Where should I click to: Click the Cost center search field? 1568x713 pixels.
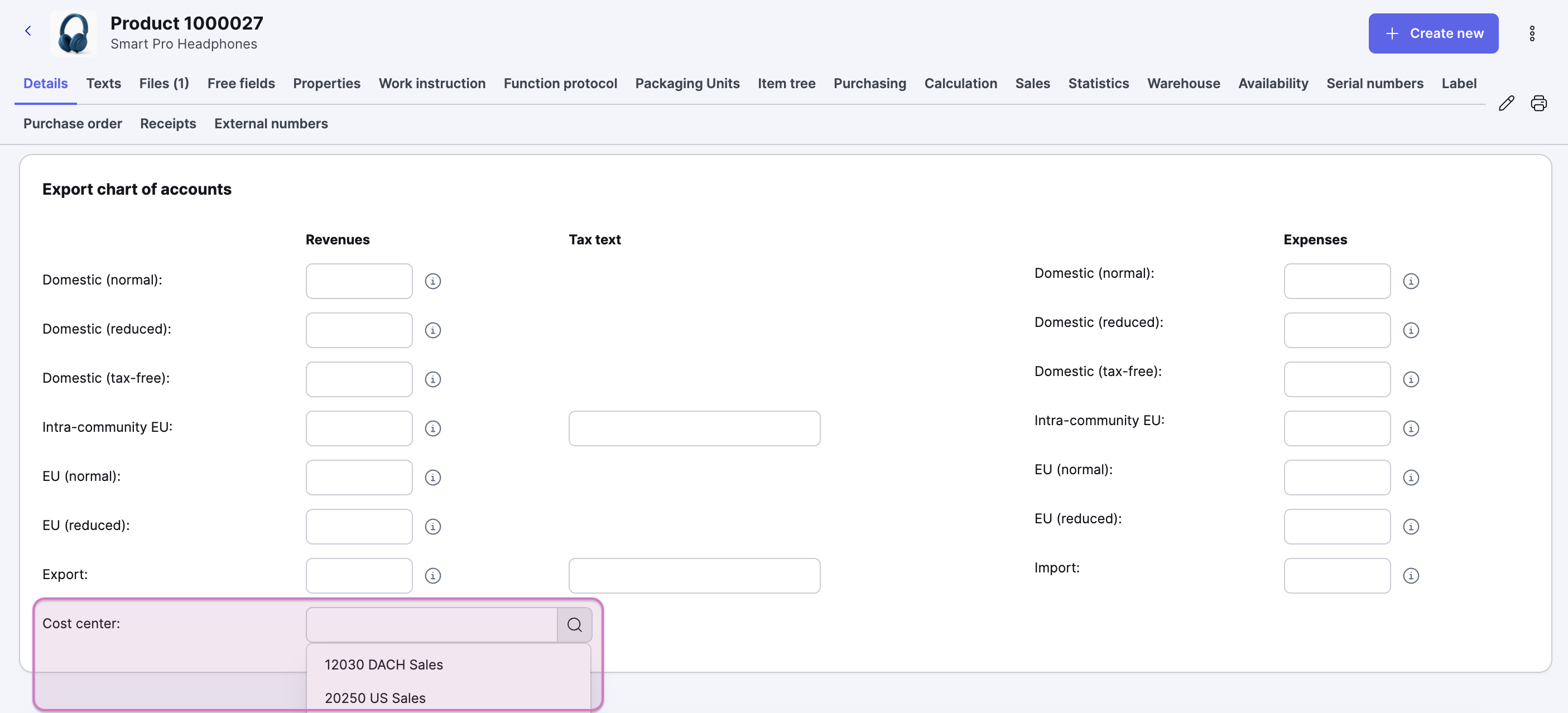431,625
